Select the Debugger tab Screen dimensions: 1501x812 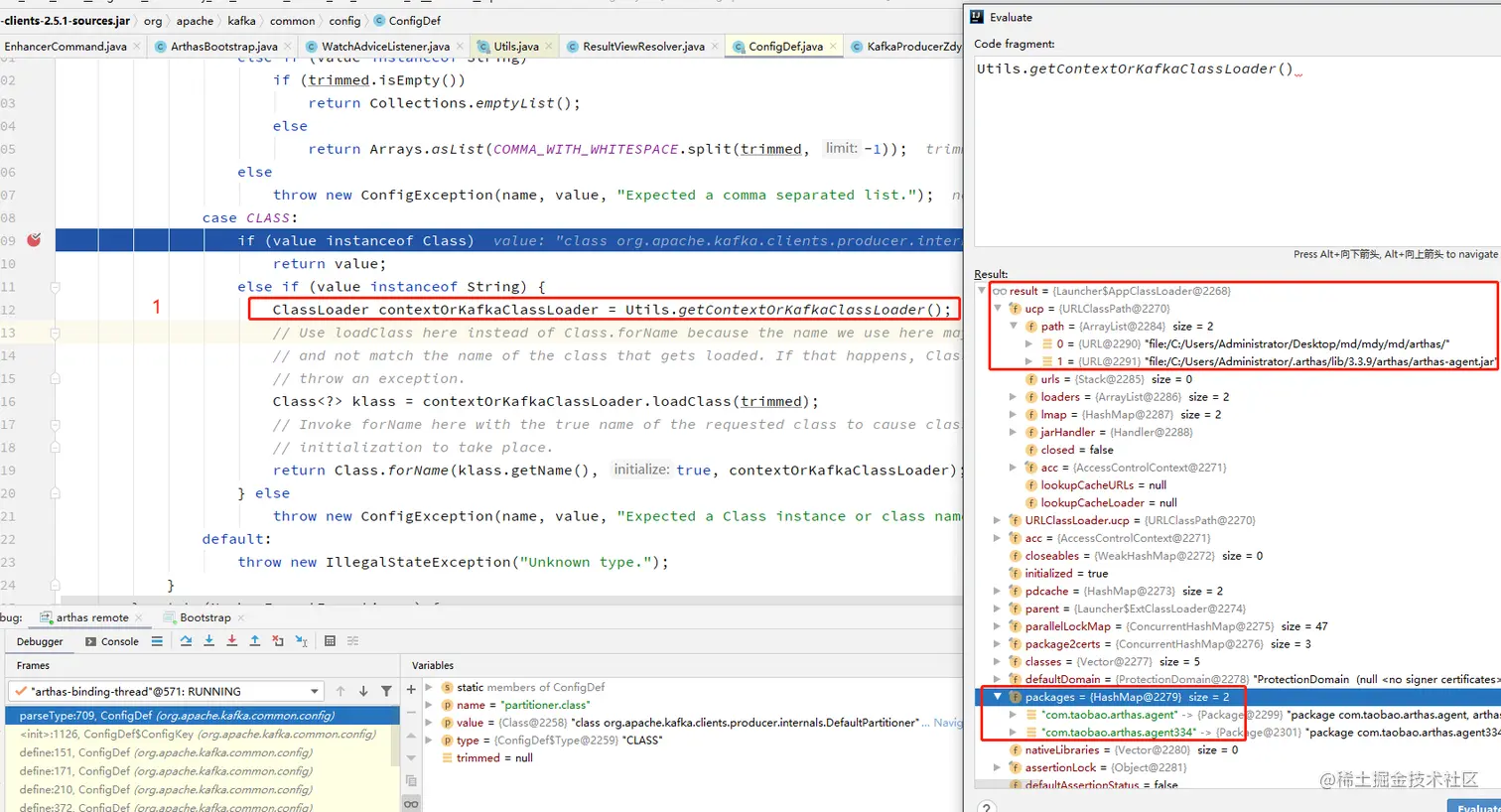pyautogui.click(x=40, y=641)
